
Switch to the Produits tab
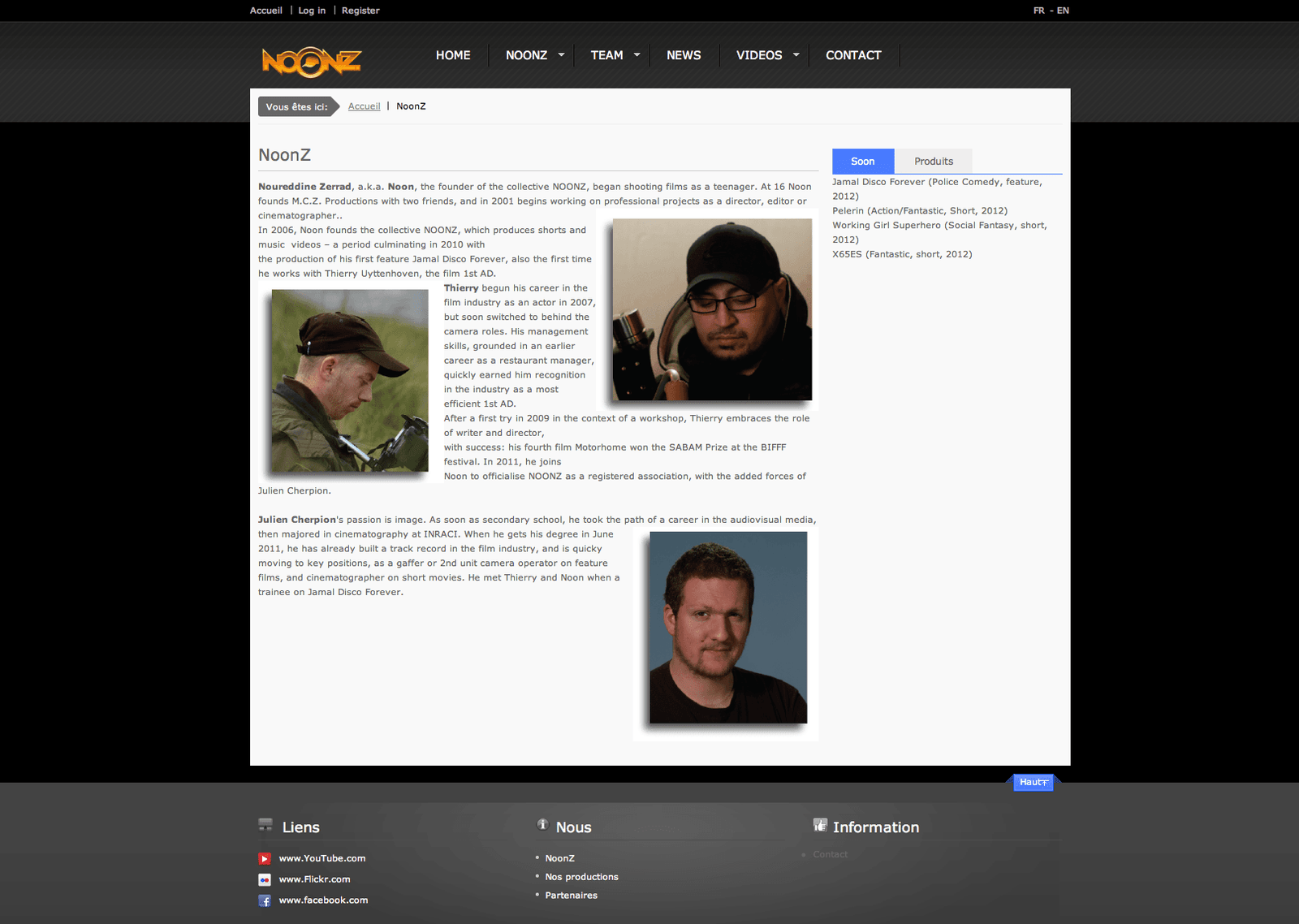934,162
